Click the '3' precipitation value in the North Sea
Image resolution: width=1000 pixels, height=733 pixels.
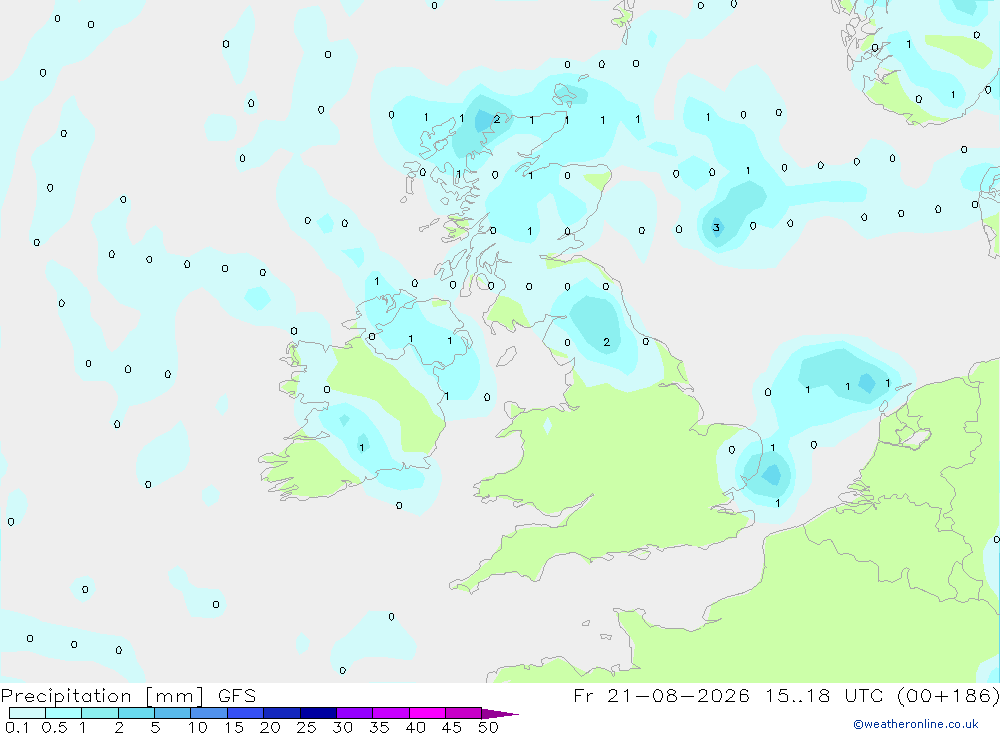716,228
